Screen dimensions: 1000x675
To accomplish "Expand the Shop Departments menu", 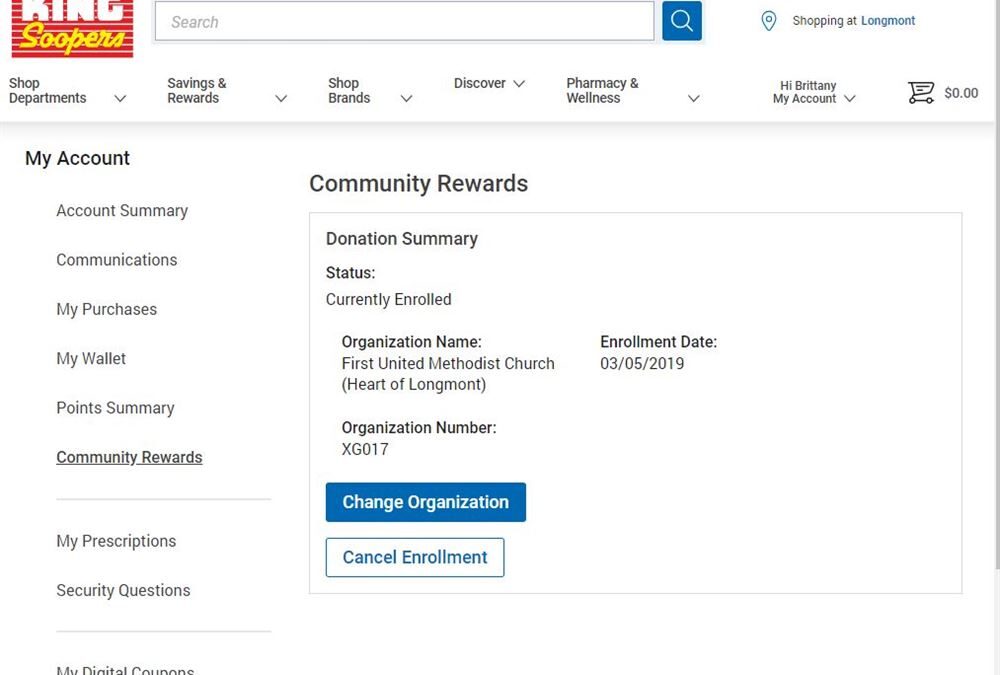I will pos(68,91).
